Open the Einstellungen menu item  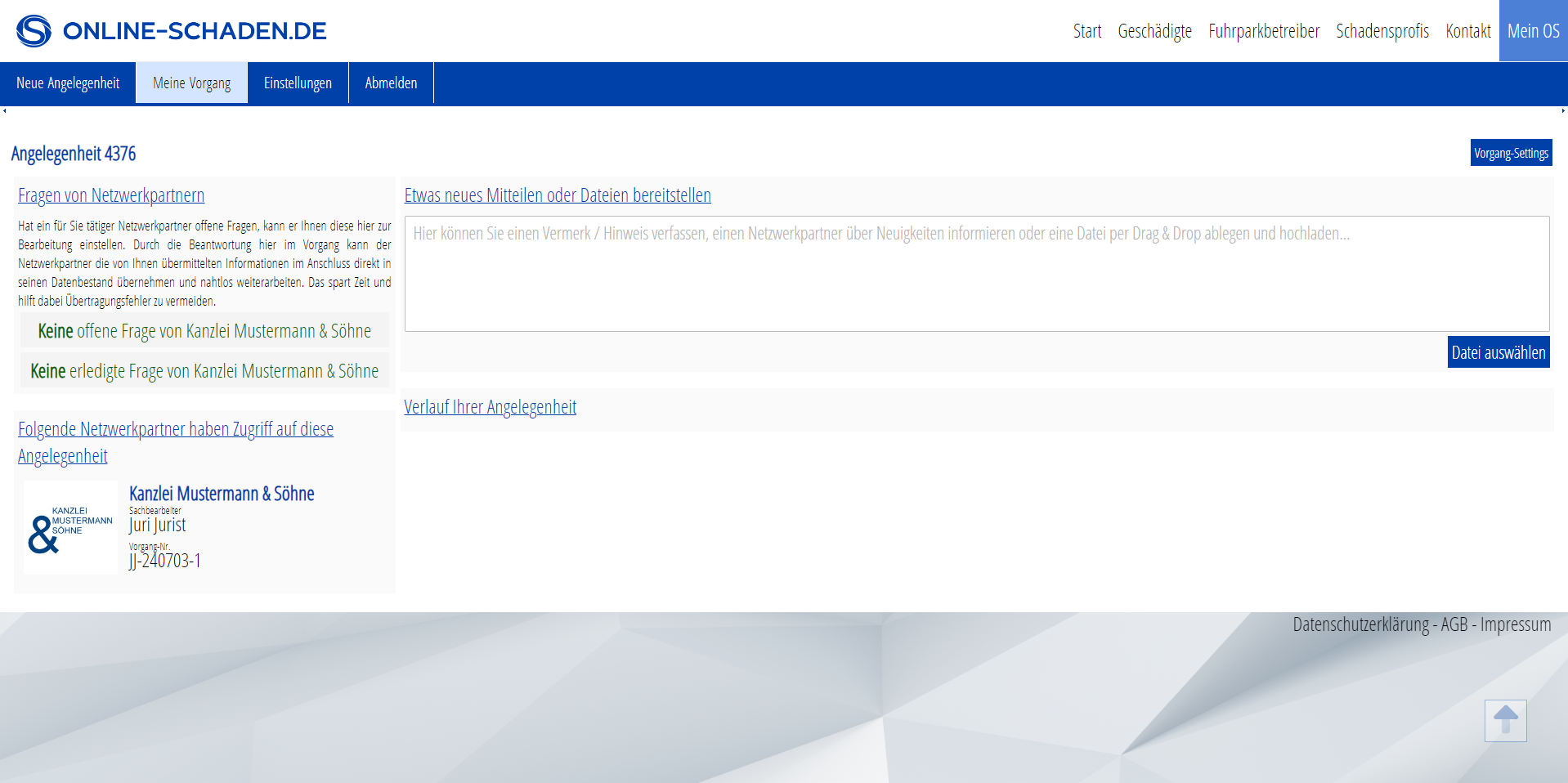click(298, 83)
